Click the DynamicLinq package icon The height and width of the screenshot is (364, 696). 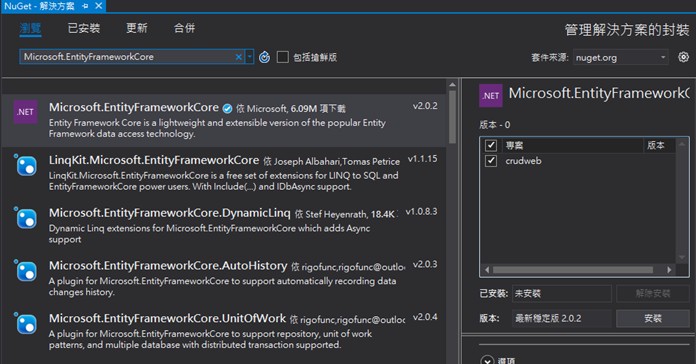point(26,218)
